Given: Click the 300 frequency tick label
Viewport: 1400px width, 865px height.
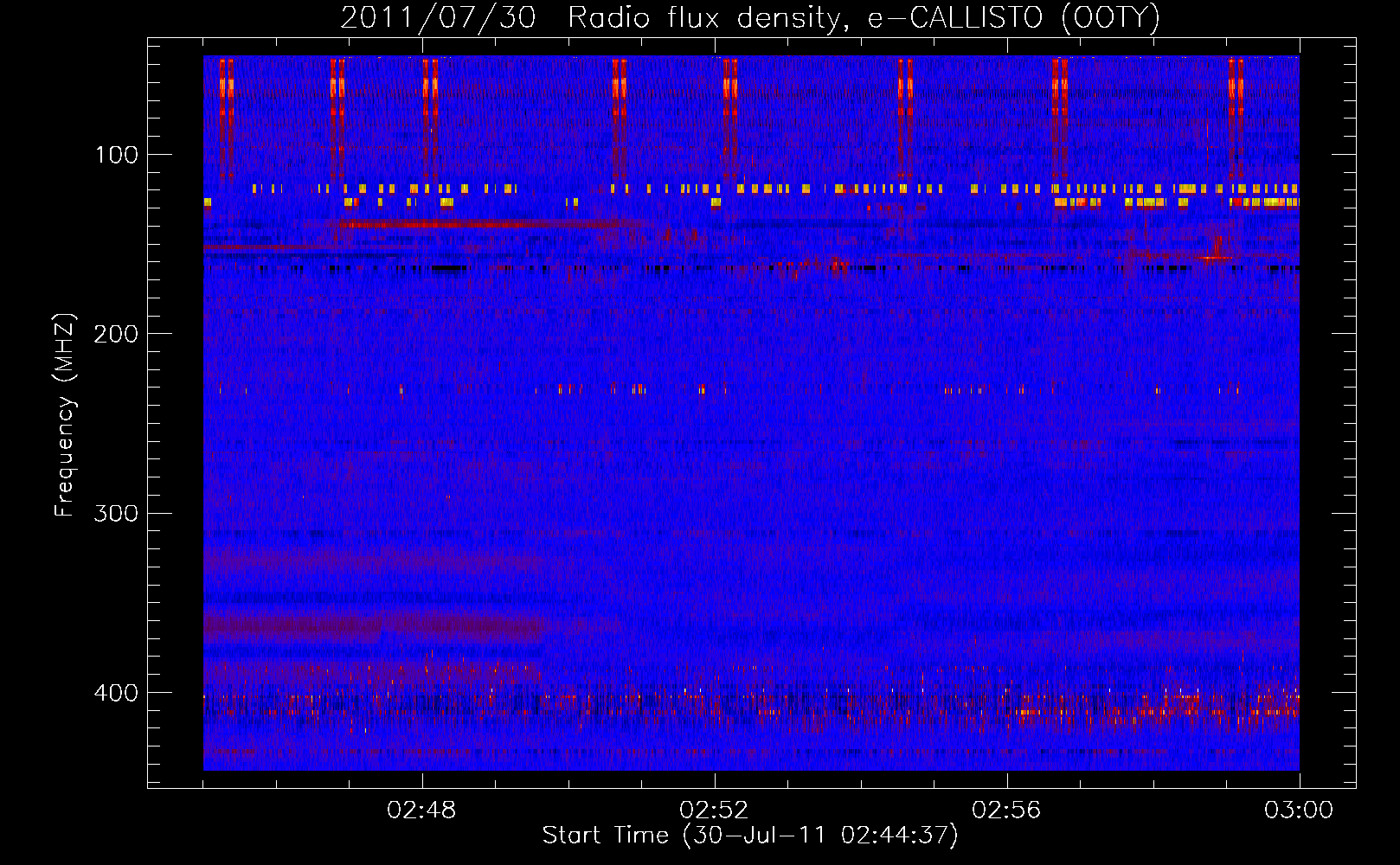Looking at the screenshot, I should click(x=117, y=513).
